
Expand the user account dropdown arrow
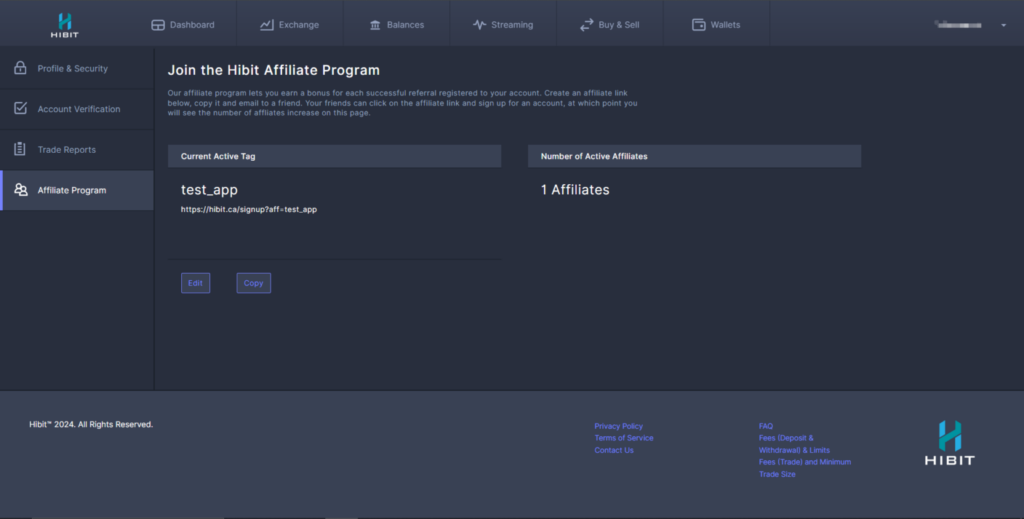click(x=1004, y=25)
